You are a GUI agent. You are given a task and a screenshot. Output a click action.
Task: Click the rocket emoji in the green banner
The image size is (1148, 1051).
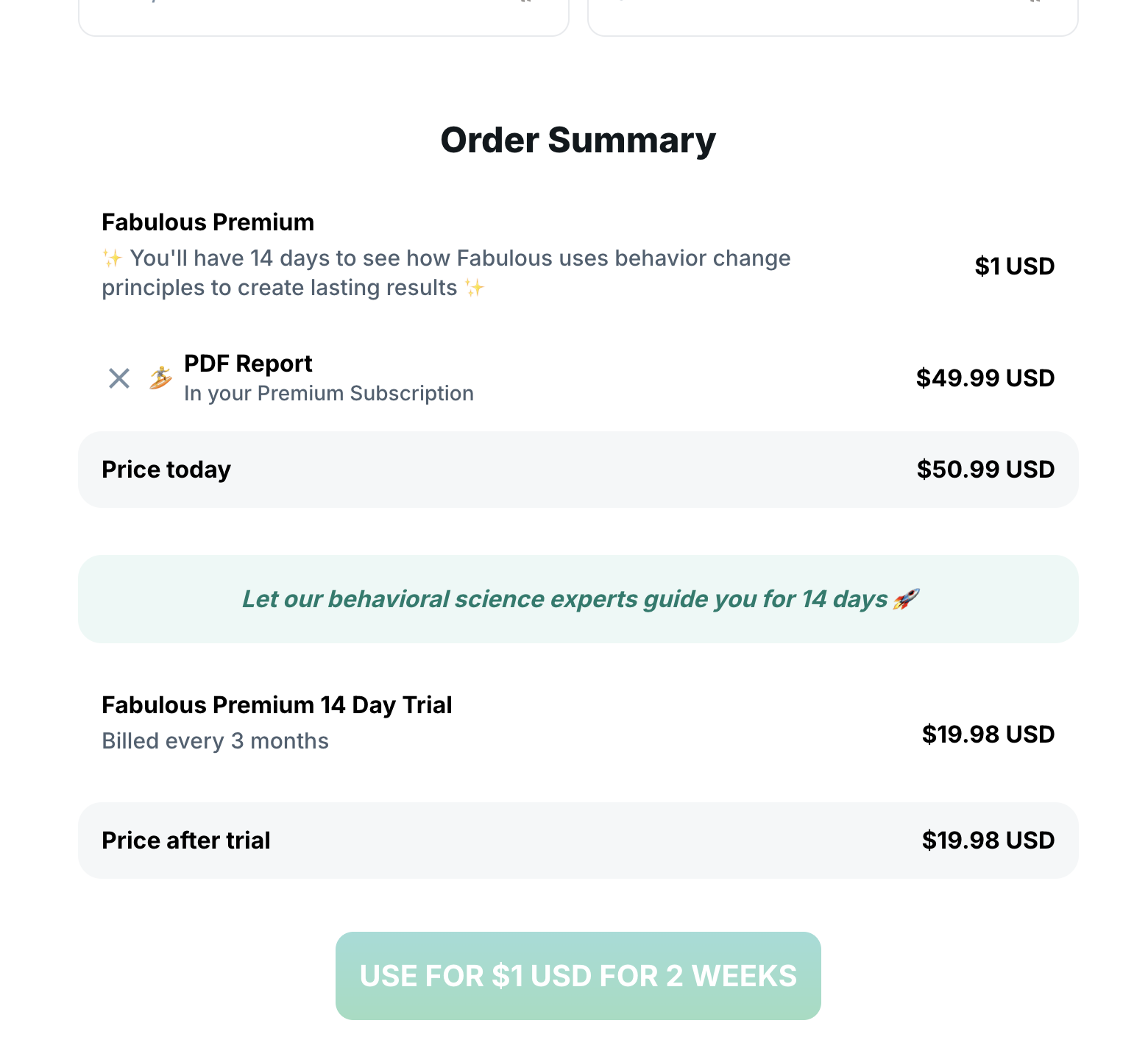(x=906, y=599)
